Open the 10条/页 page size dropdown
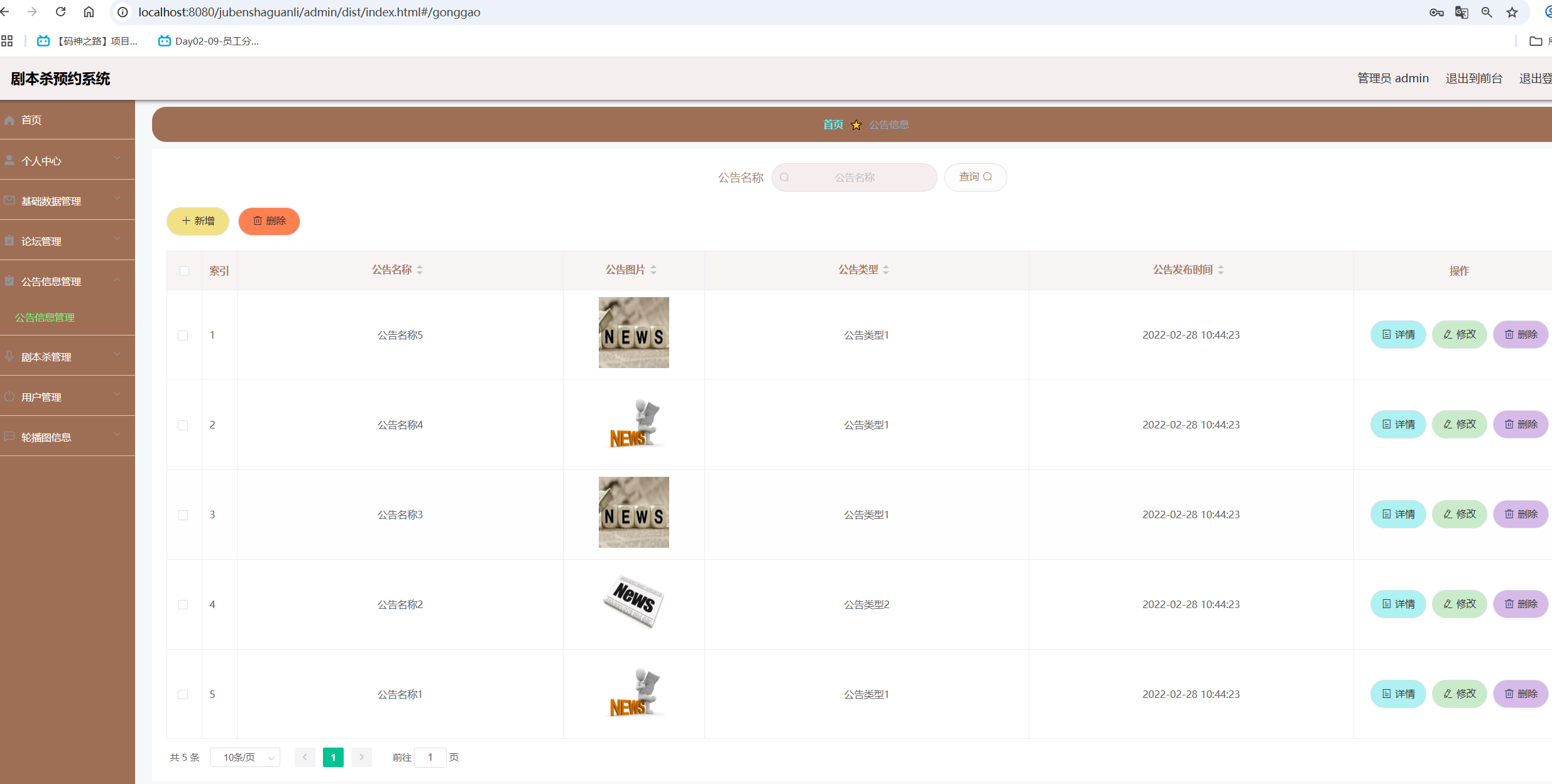Viewport: 1552px width, 784px height. coord(245,757)
